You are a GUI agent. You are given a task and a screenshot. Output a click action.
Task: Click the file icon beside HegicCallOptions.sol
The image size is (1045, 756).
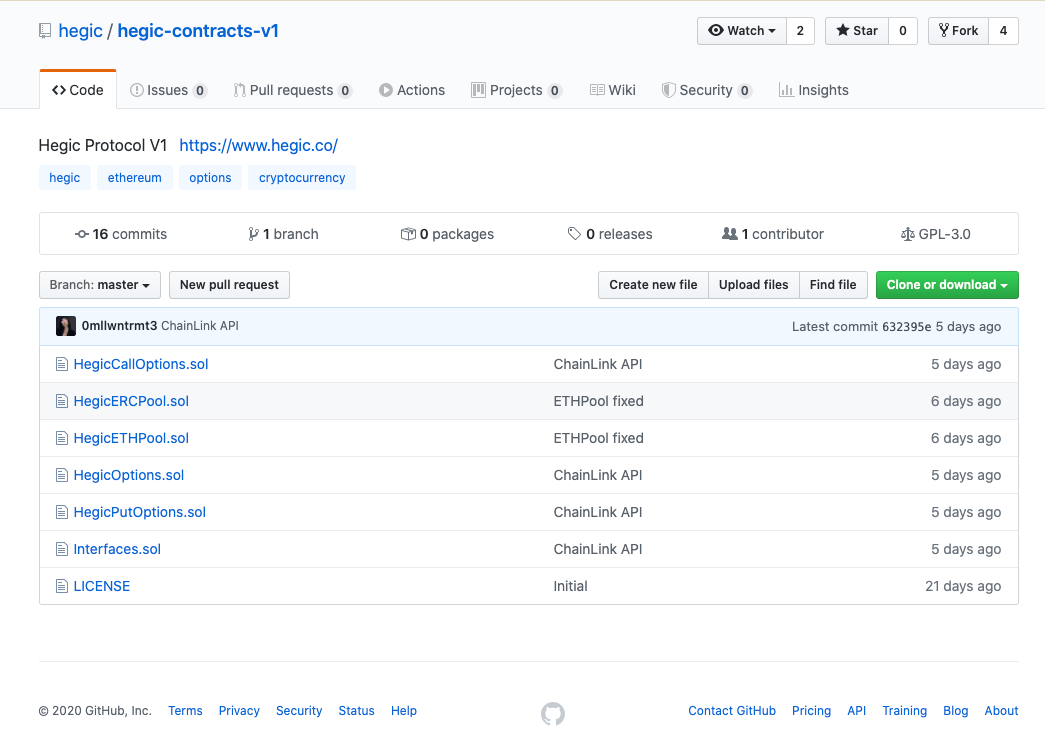coord(61,364)
